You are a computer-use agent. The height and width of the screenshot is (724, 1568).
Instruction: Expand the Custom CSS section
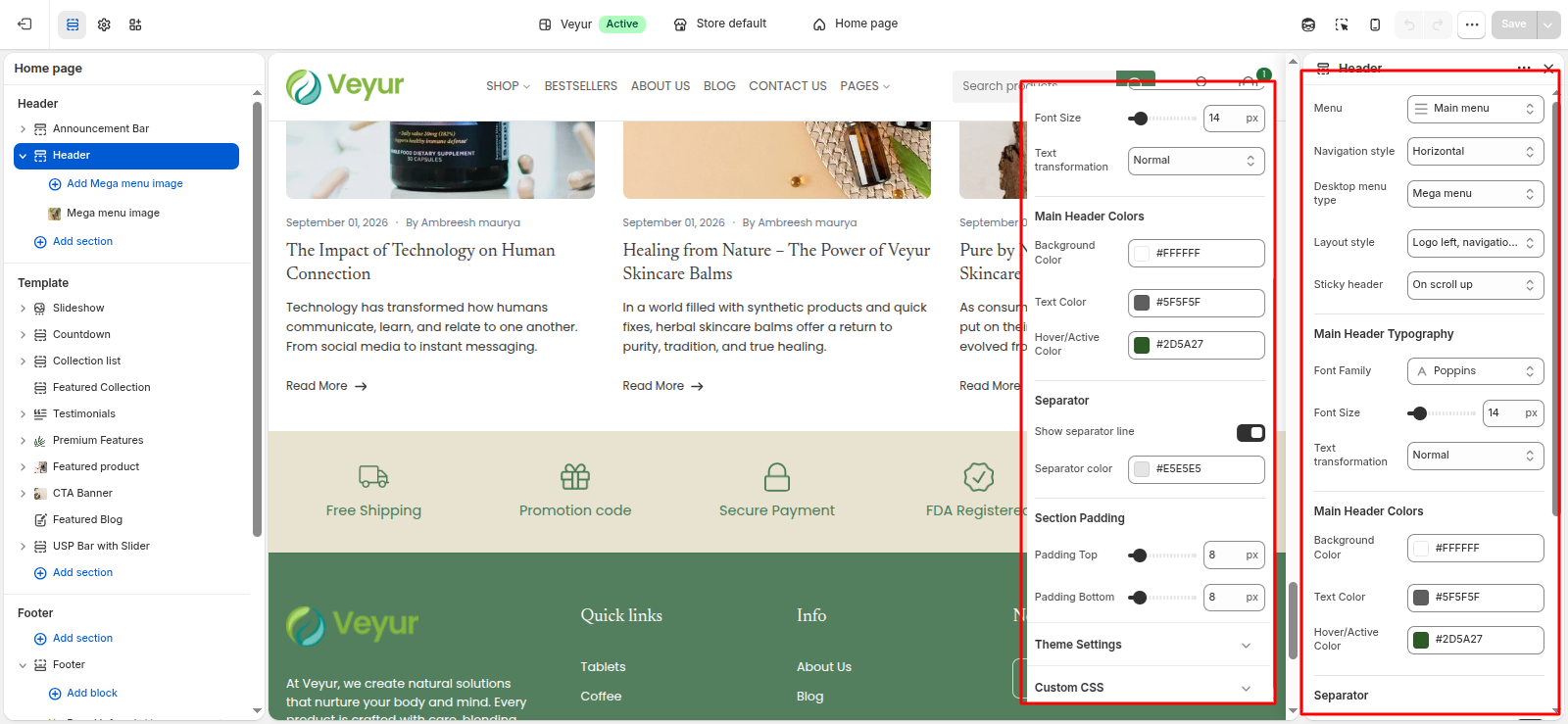(x=1144, y=688)
